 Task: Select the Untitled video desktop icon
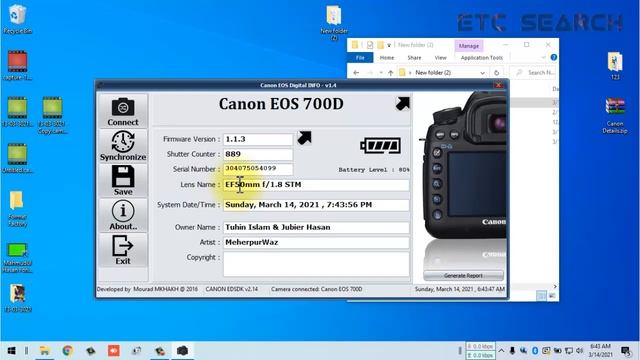click(17, 158)
